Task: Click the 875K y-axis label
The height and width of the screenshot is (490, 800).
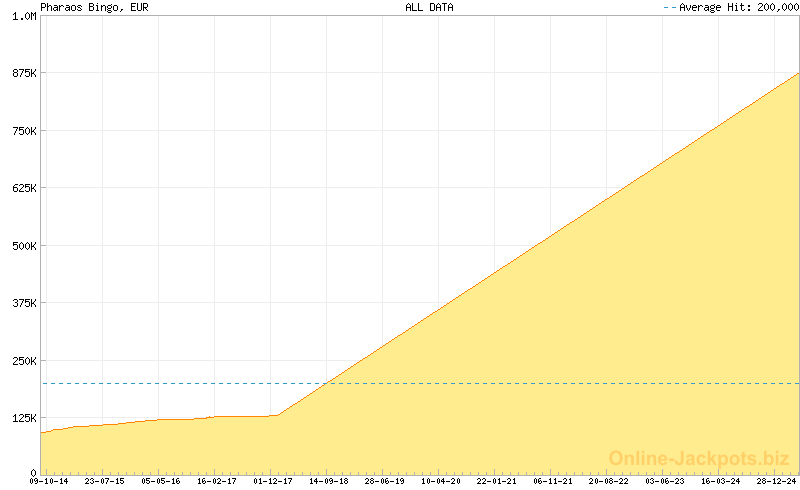Action: [x=22, y=73]
